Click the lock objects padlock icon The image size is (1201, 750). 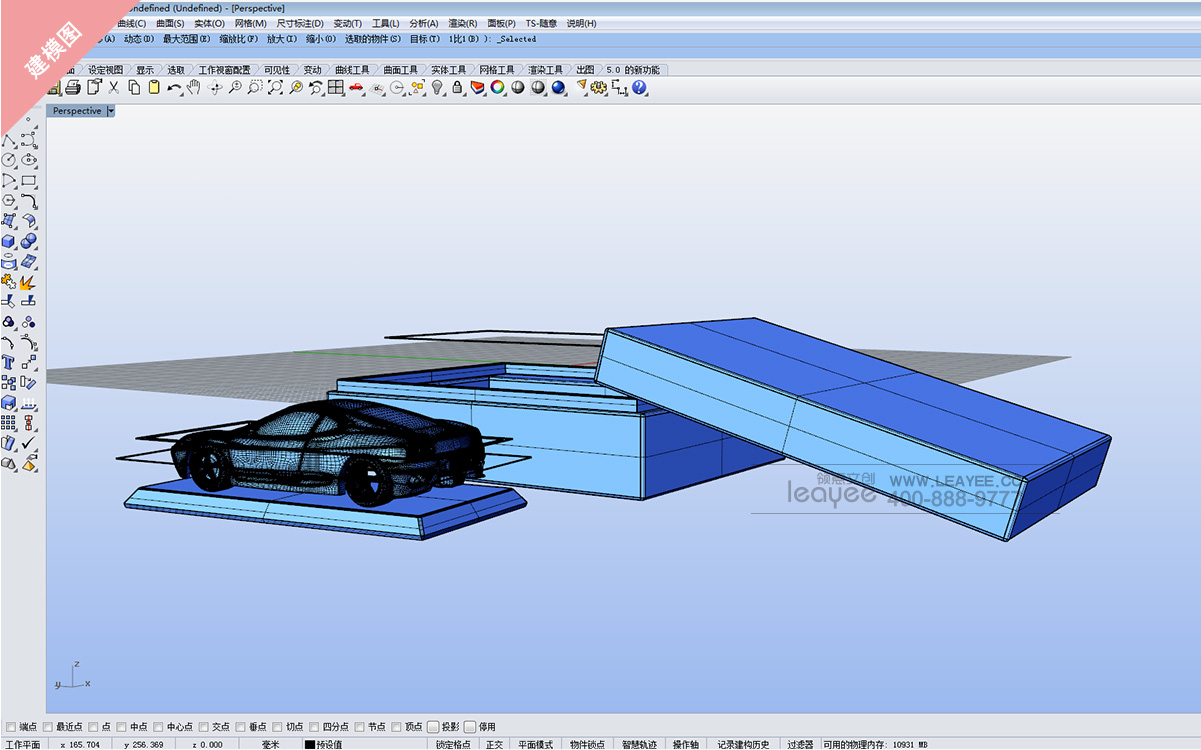[x=457, y=88]
